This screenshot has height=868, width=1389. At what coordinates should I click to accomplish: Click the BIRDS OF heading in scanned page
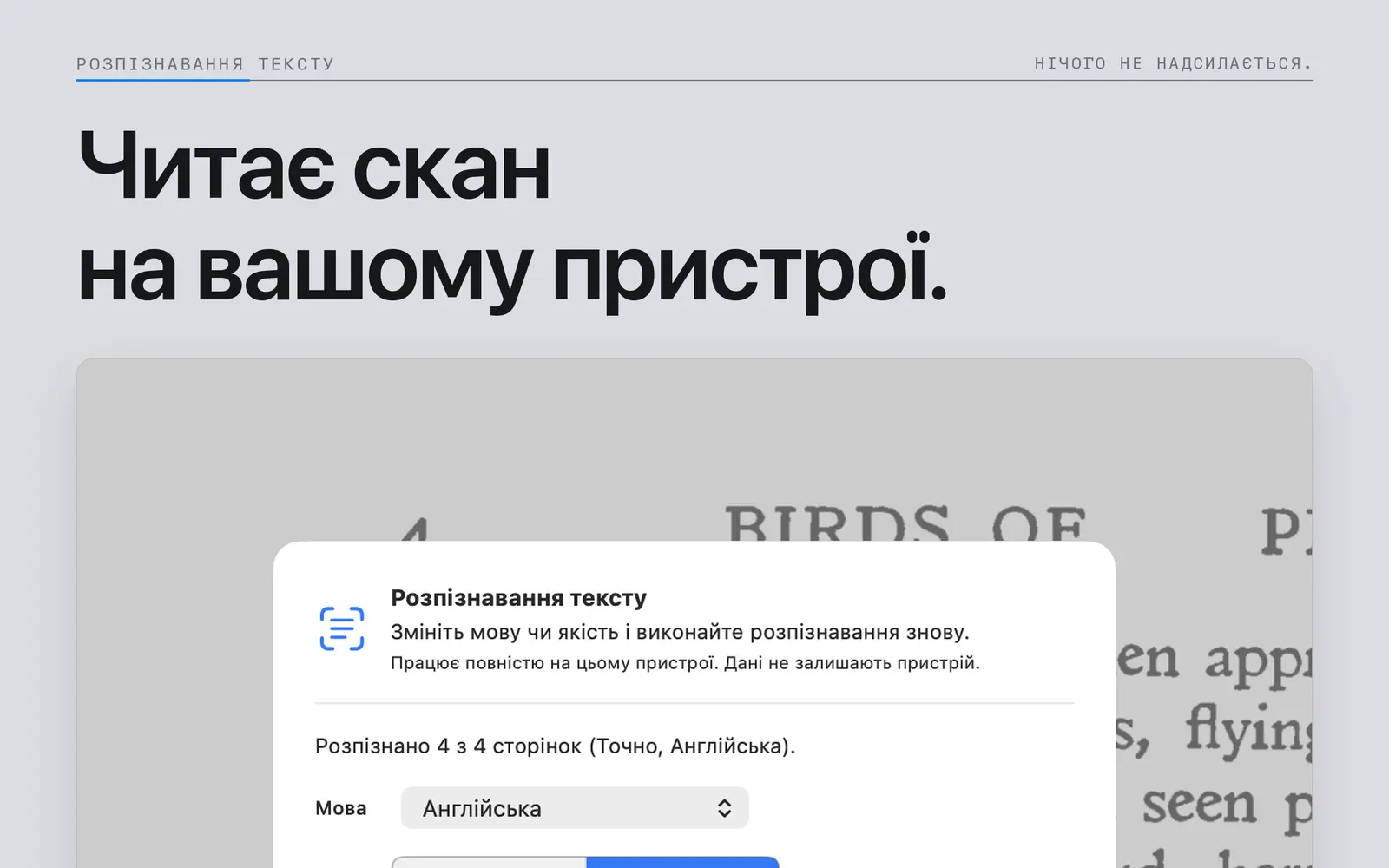(905, 523)
